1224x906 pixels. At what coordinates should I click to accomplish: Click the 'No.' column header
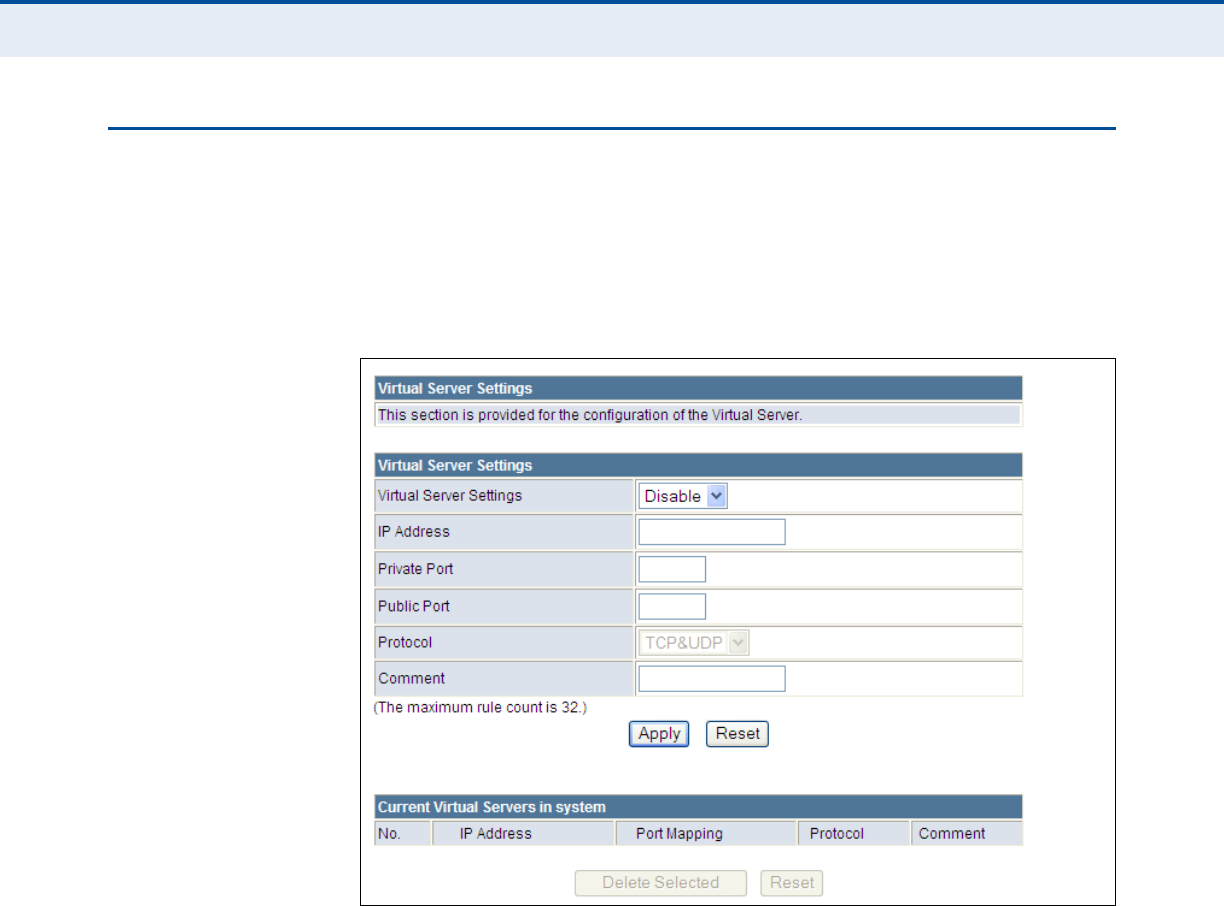(403, 833)
